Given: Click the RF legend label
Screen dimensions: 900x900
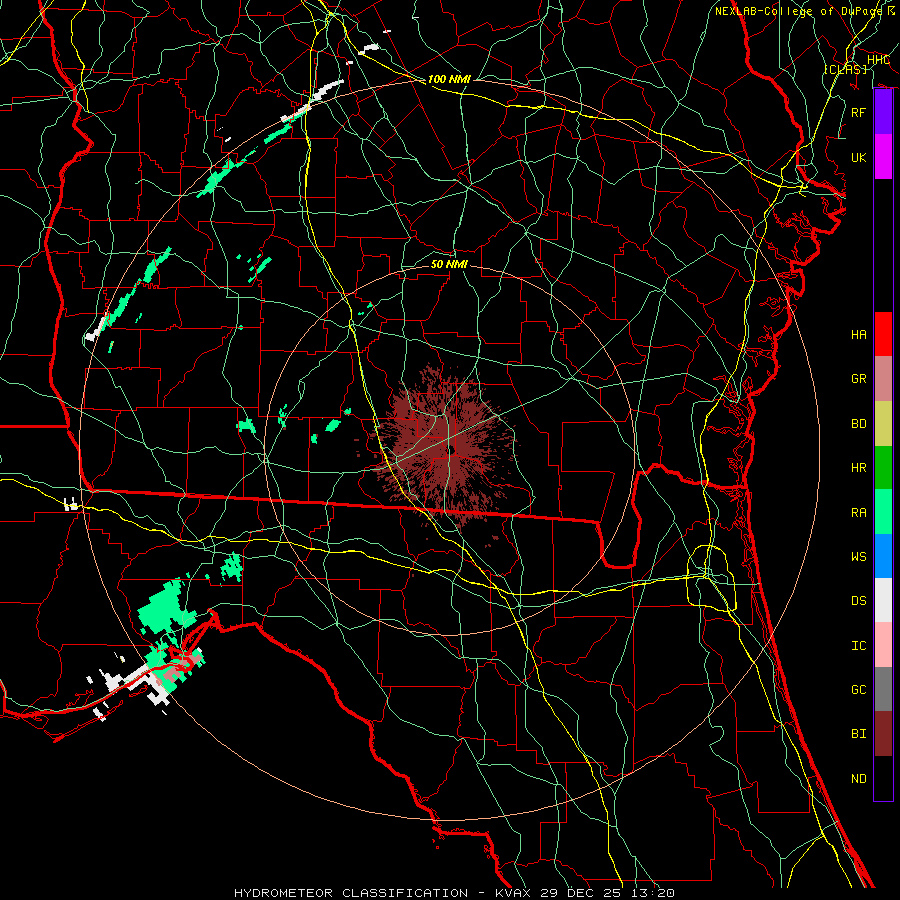Looking at the screenshot, I should 859,112.
